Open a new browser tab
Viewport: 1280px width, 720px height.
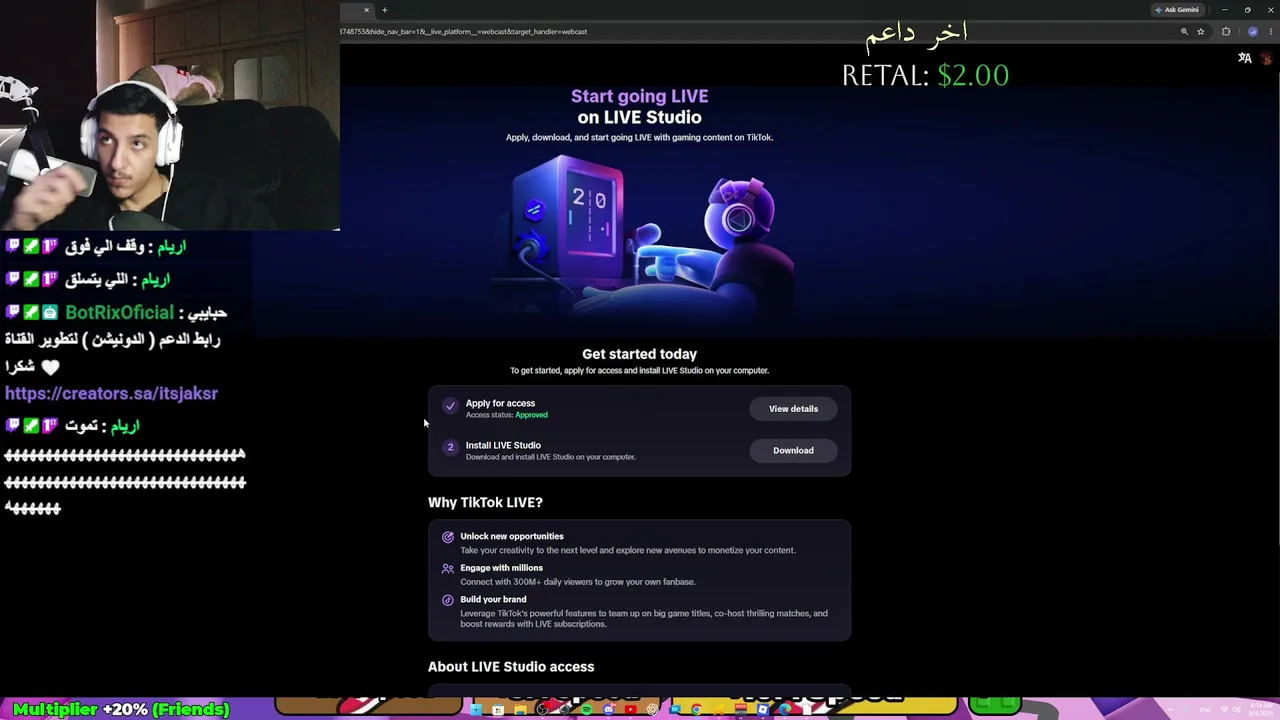point(384,10)
